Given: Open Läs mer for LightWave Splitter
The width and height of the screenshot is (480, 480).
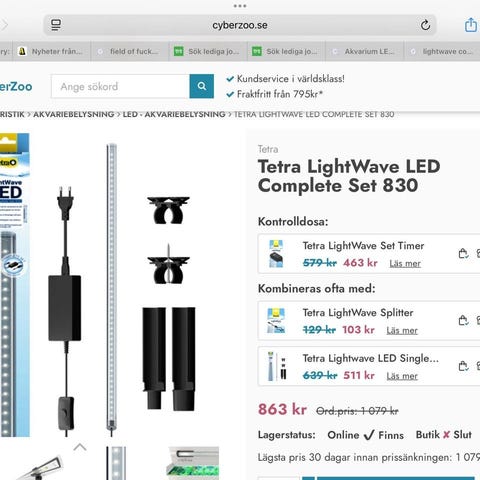Looking at the screenshot, I should pyautogui.click(x=402, y=330).
